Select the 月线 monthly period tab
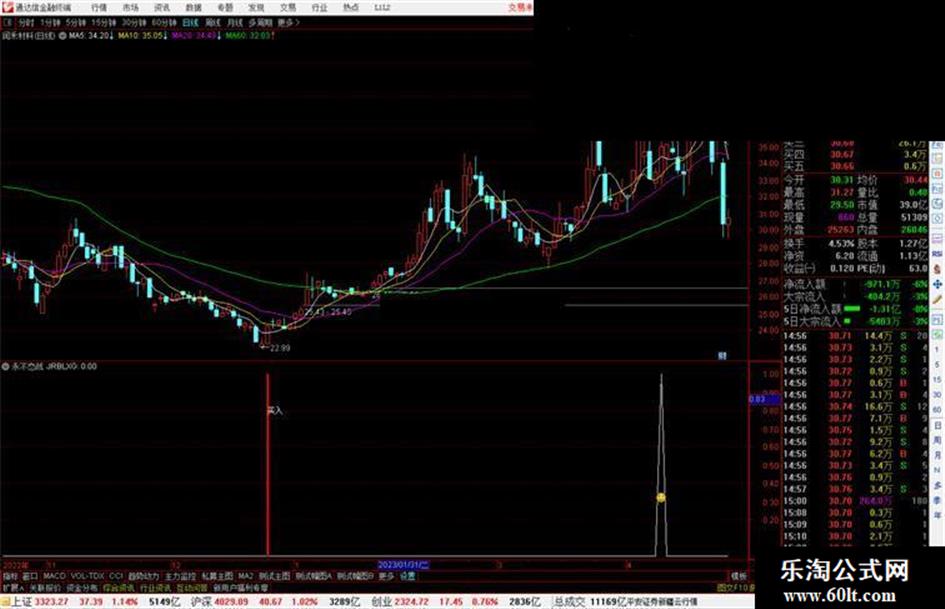945x609 pixels. (x=234, y=22)
